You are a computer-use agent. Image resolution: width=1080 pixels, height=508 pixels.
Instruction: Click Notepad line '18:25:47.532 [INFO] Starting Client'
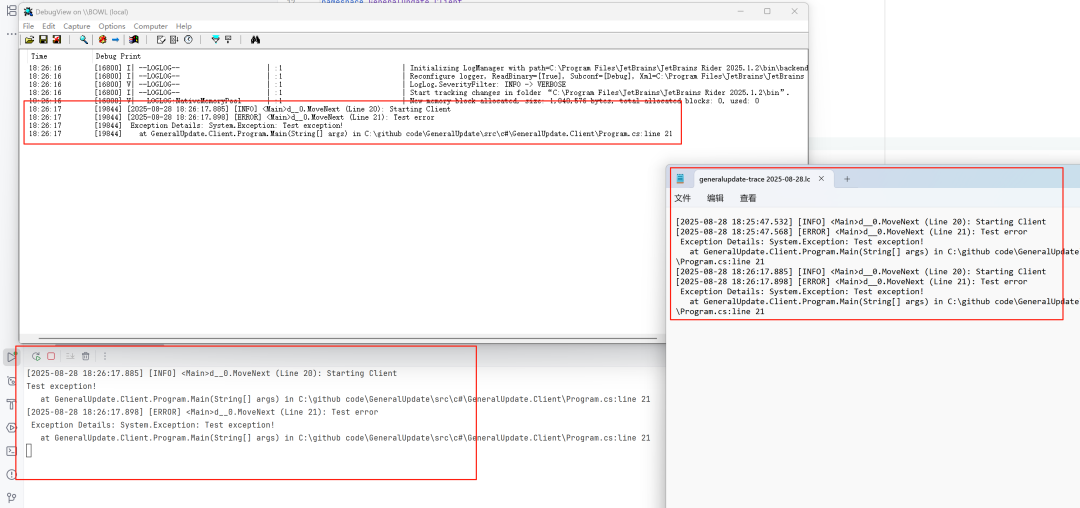(x=861, y=222)
